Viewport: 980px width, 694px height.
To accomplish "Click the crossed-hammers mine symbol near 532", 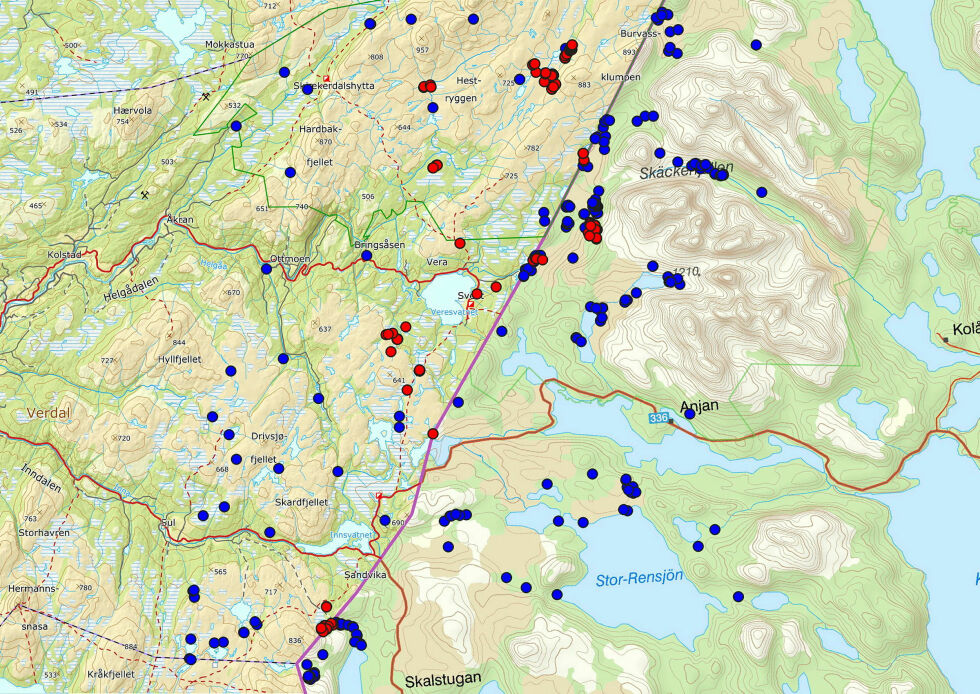I will 206,97.
